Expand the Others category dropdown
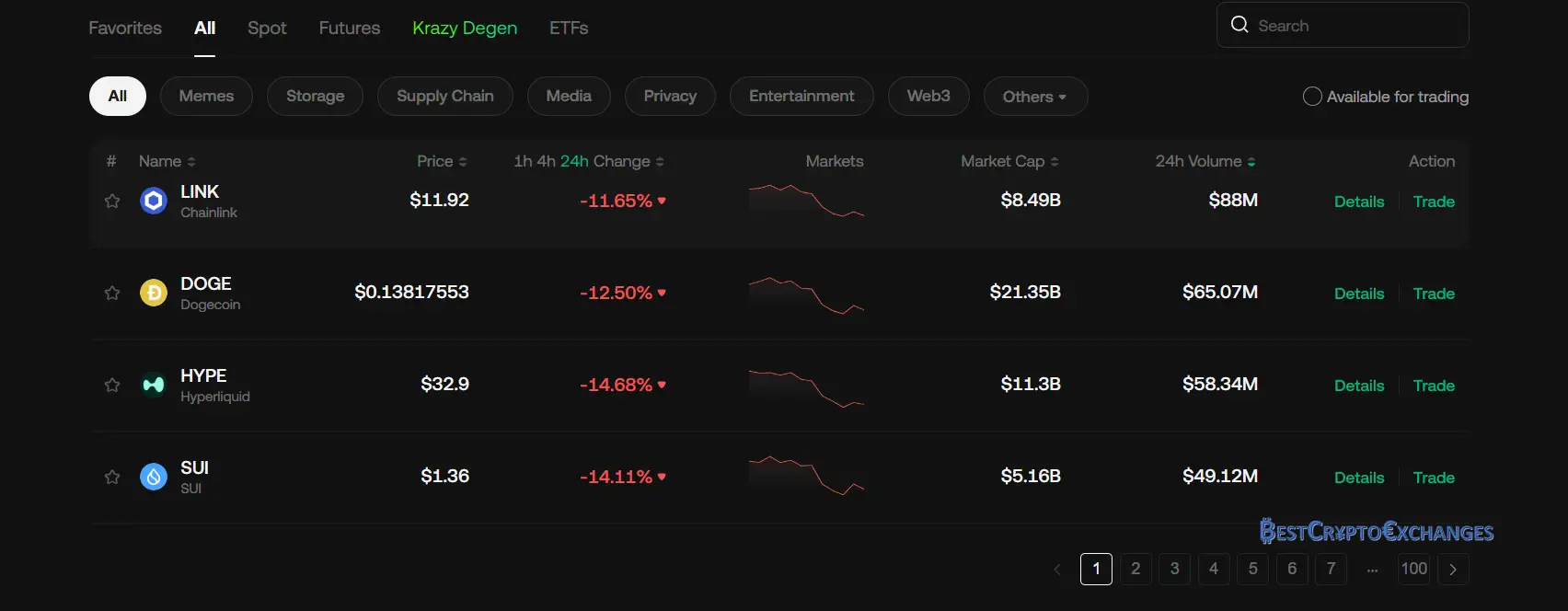Image resolution: width=1568 pixels, height=611 pixels. click(1035, 96)
